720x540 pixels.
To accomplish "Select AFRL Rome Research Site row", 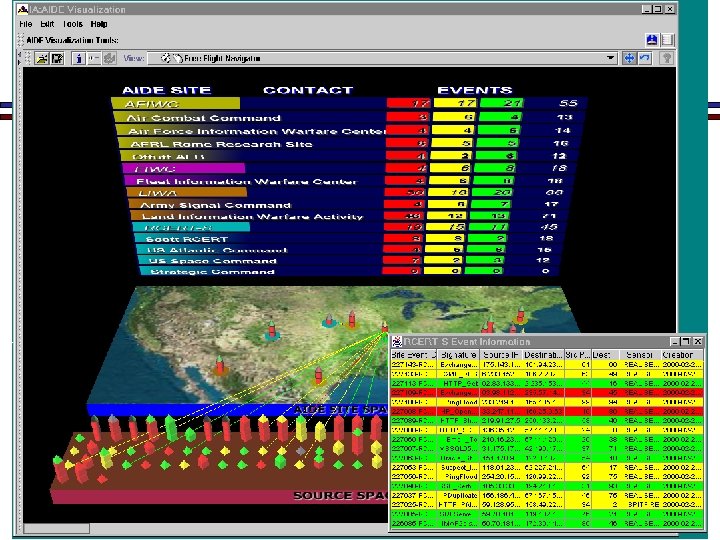I will (350, 144).
